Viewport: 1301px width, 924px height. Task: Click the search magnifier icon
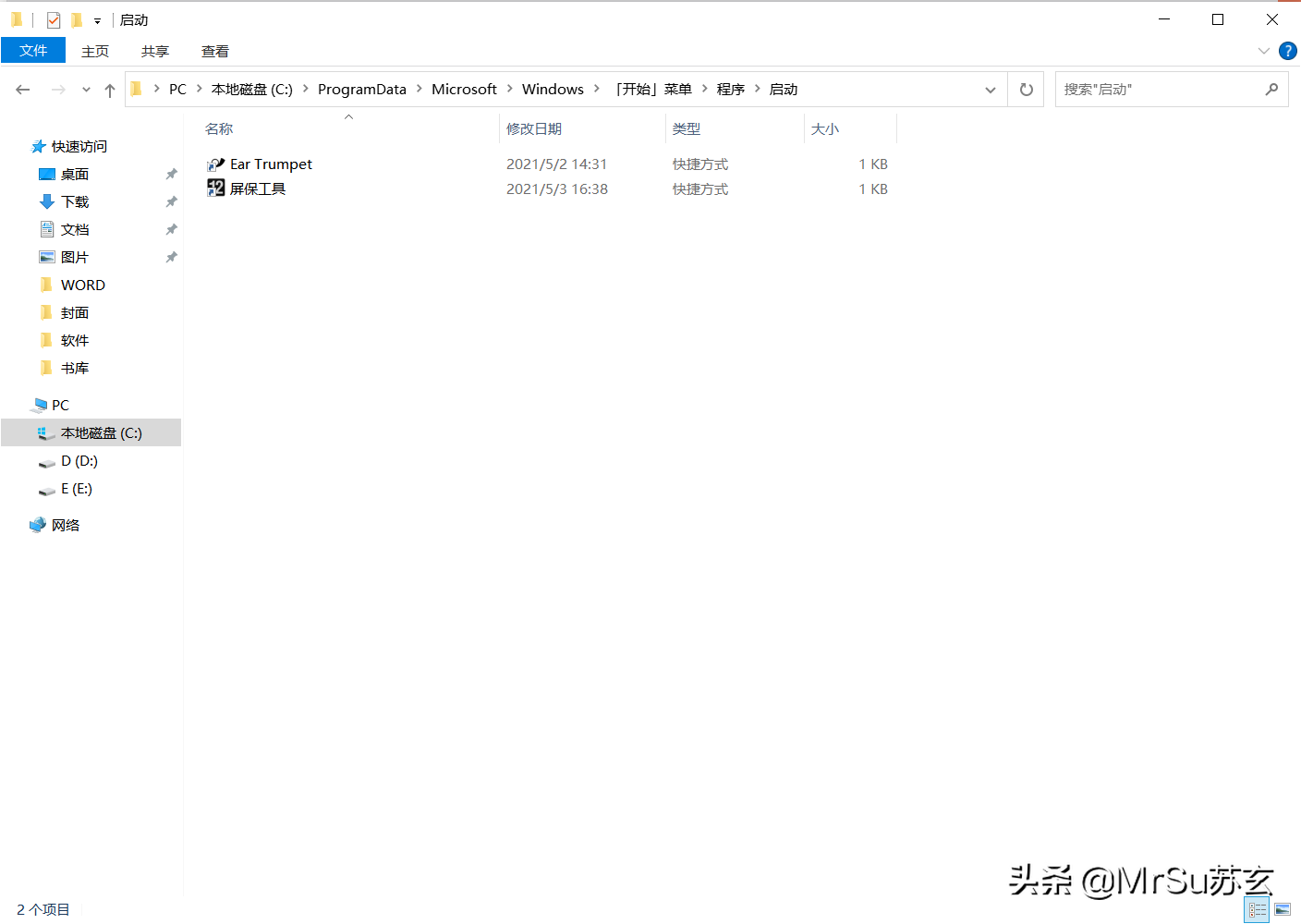[x=1272, y=90]
